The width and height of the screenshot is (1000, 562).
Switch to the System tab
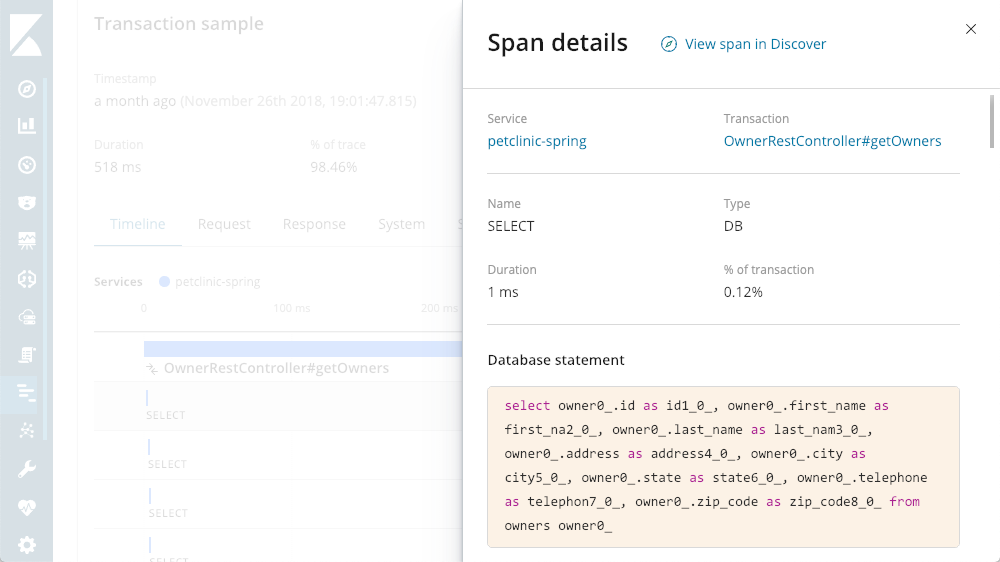[x=401, y=225]
